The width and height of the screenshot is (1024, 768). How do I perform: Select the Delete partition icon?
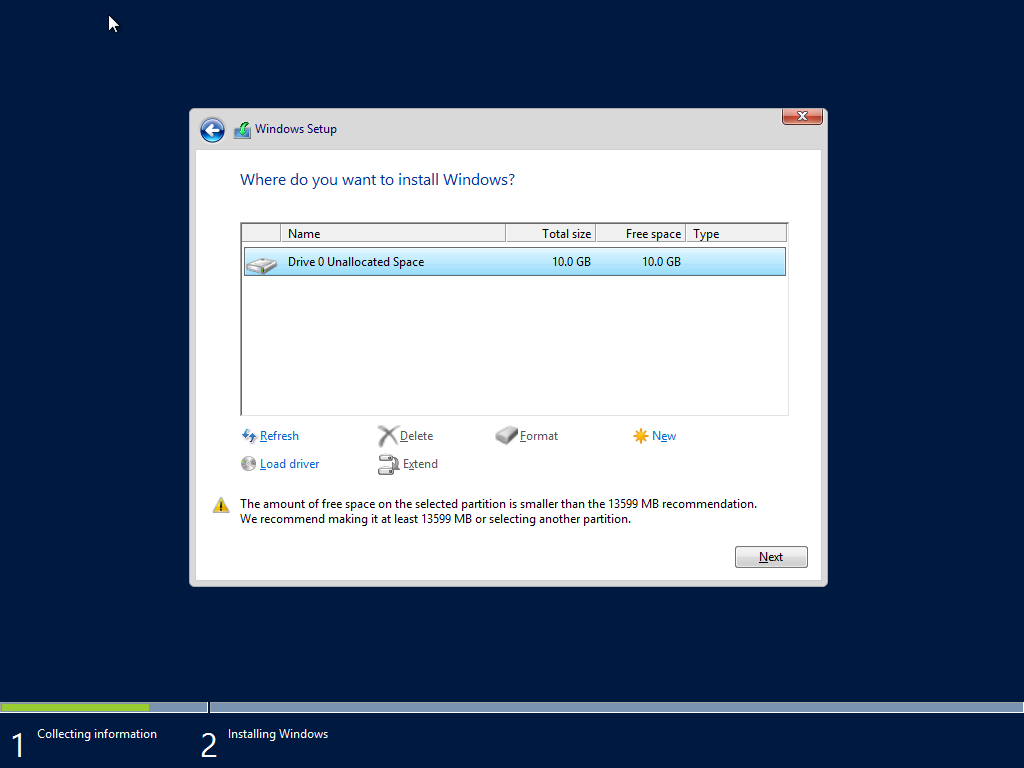388,436
